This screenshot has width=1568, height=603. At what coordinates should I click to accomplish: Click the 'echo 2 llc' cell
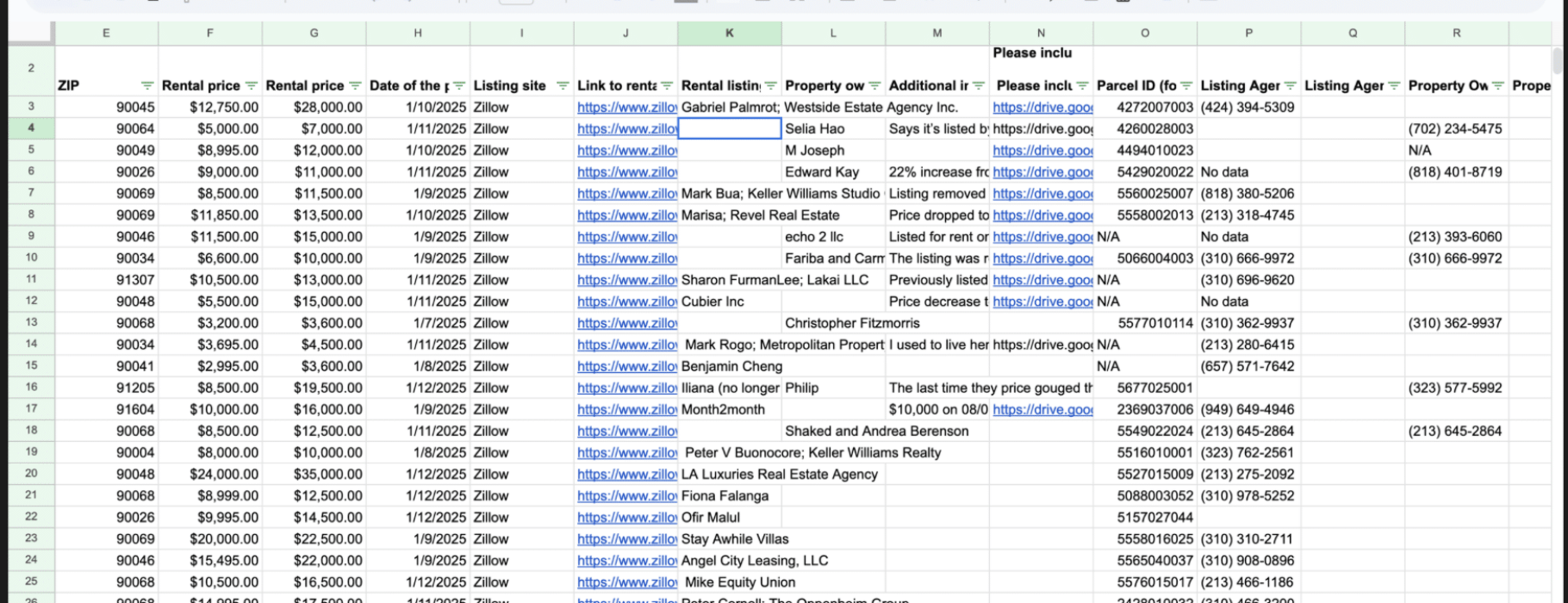tap(833, 237)
